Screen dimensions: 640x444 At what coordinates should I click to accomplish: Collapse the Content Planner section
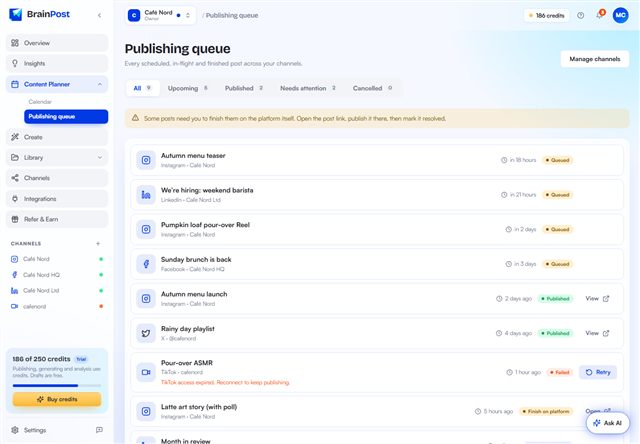pyautogui.click(x=100, y=84)
